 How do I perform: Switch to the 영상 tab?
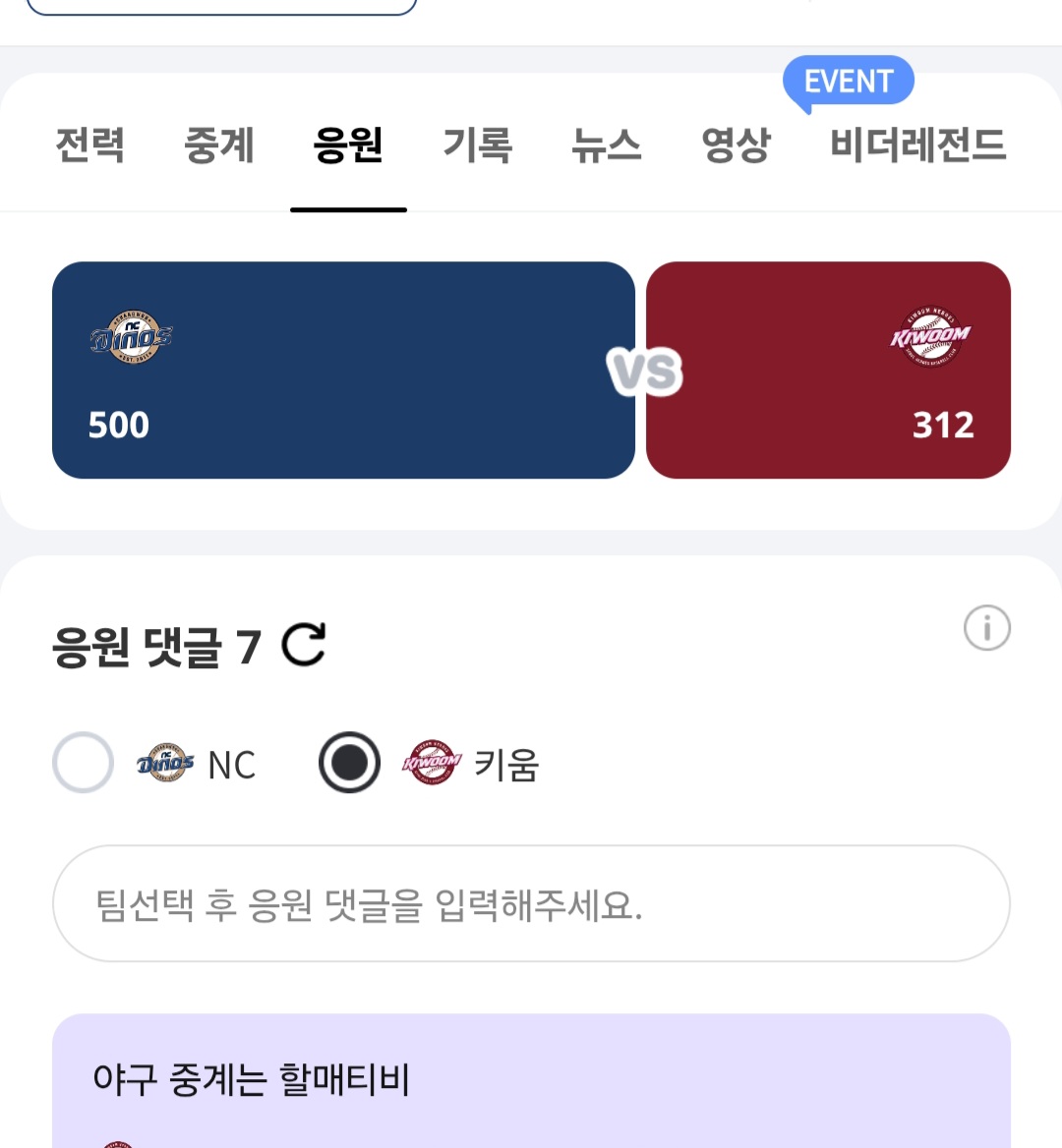coord(736,145)
